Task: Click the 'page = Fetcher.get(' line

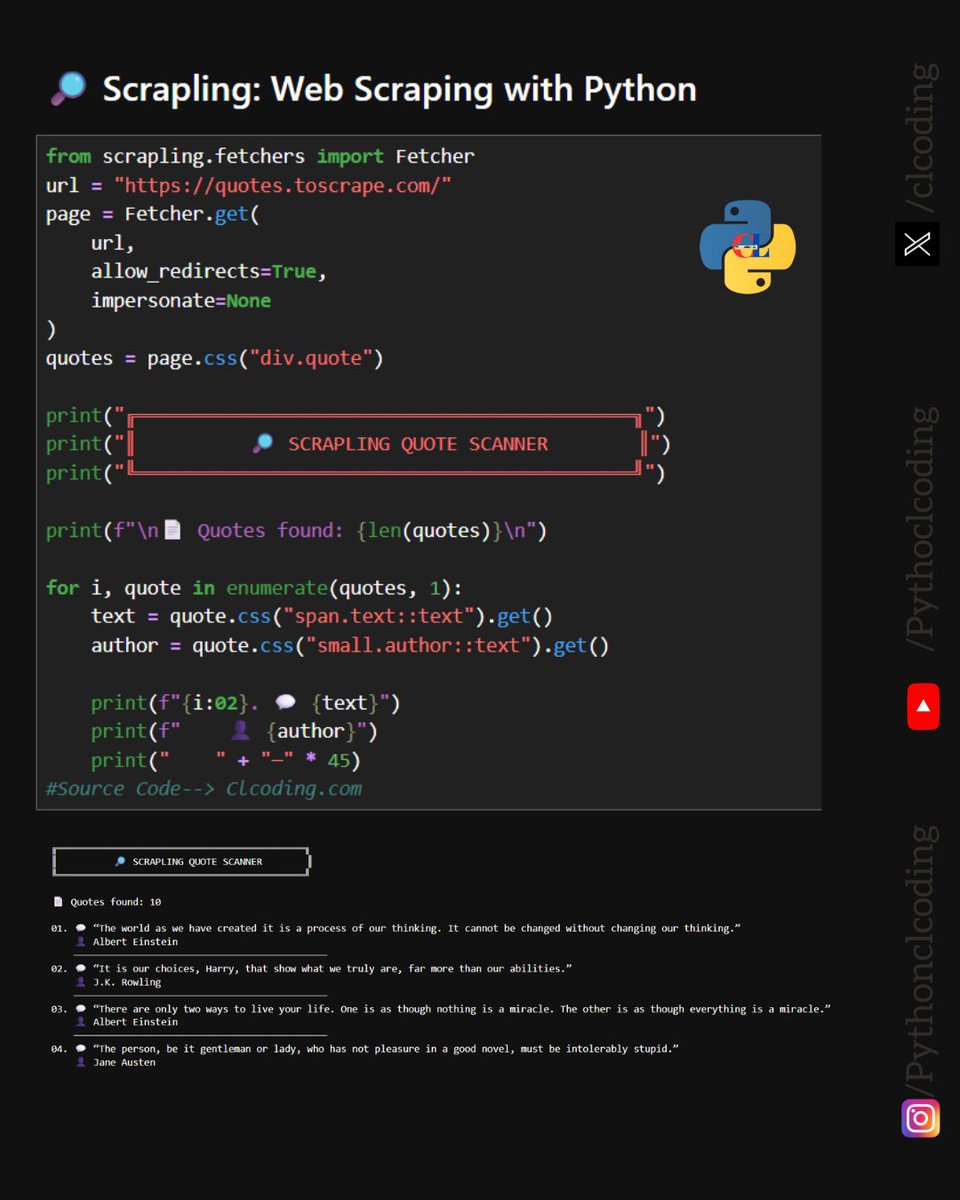Action: (152, 214)
